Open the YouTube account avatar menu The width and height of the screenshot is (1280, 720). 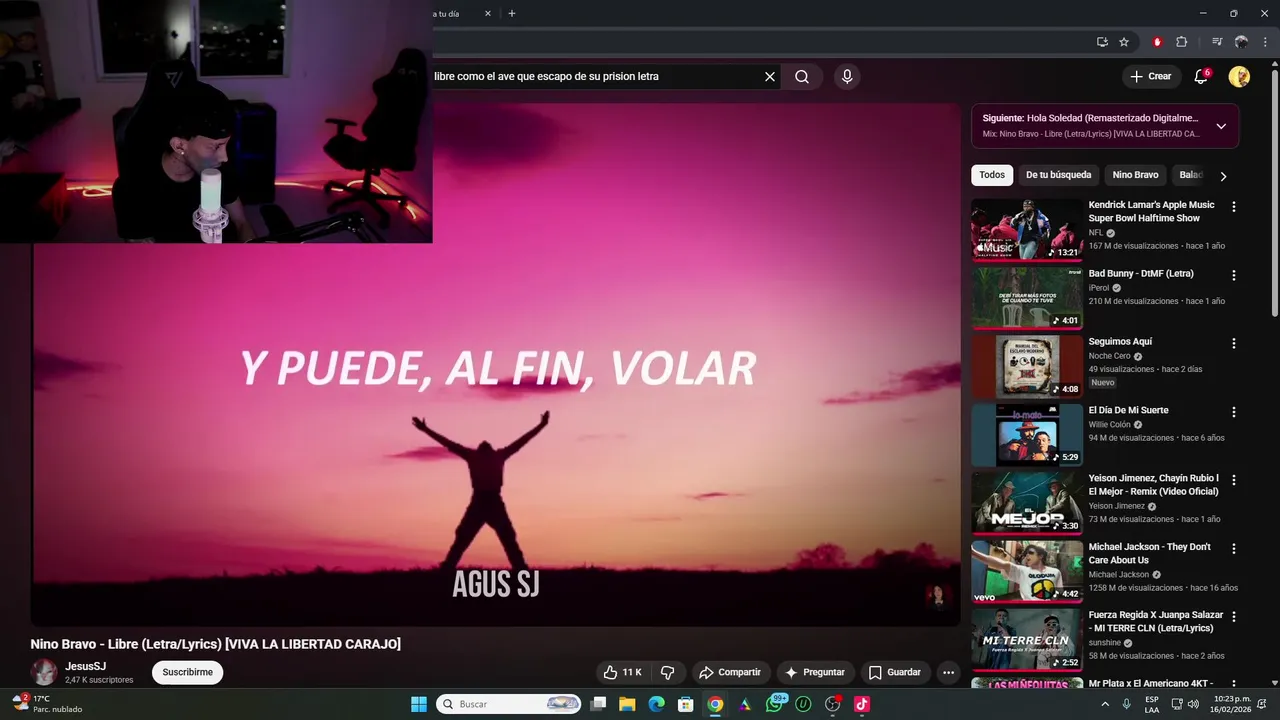(1239, 76)
